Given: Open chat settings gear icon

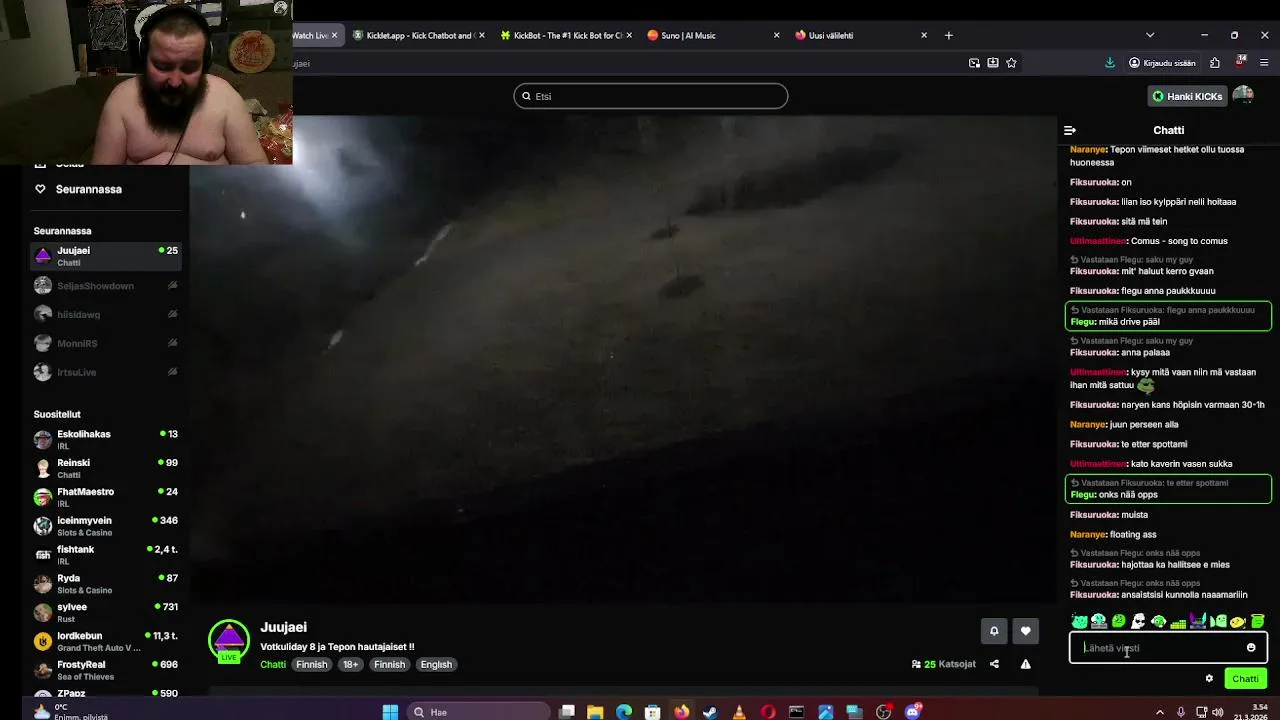Looking at the screenshot, I should [1209, 678].
